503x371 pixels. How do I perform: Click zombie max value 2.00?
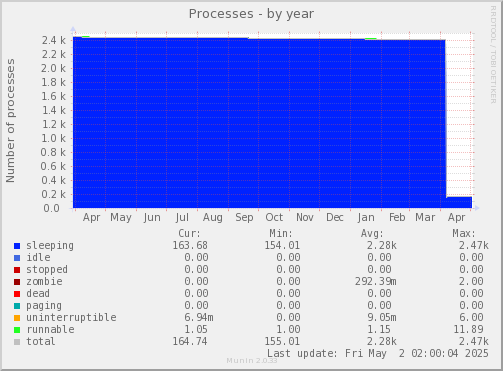coord(471,281)
